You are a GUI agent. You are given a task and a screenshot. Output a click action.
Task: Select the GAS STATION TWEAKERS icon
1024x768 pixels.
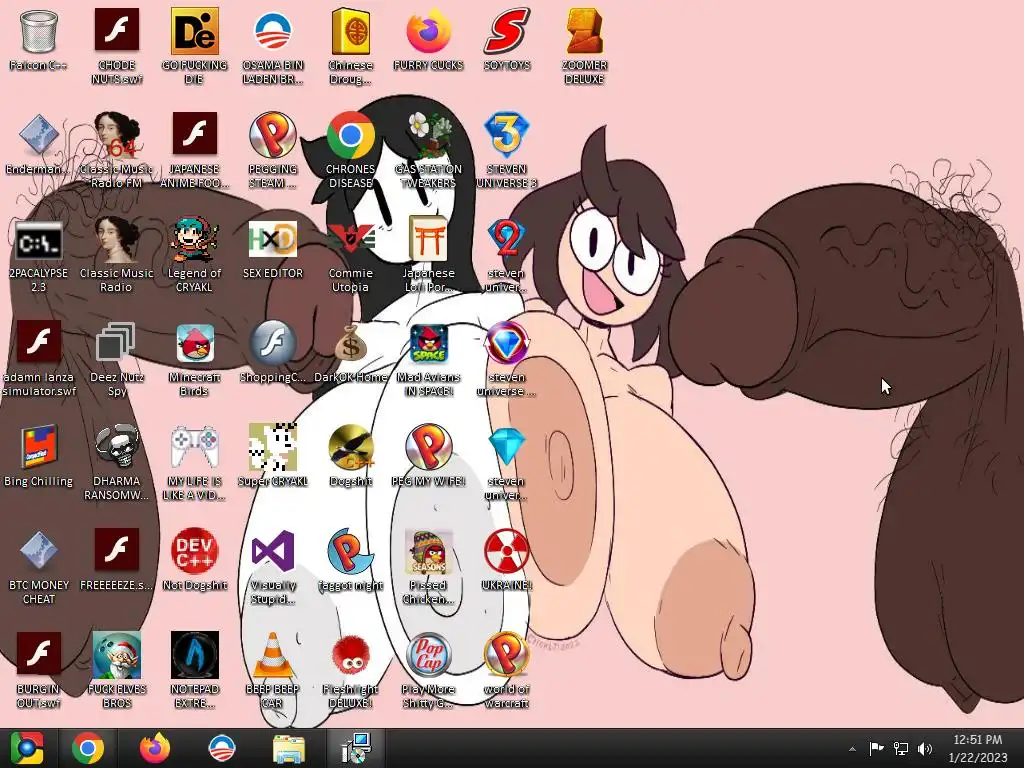(x=428, y=135)
